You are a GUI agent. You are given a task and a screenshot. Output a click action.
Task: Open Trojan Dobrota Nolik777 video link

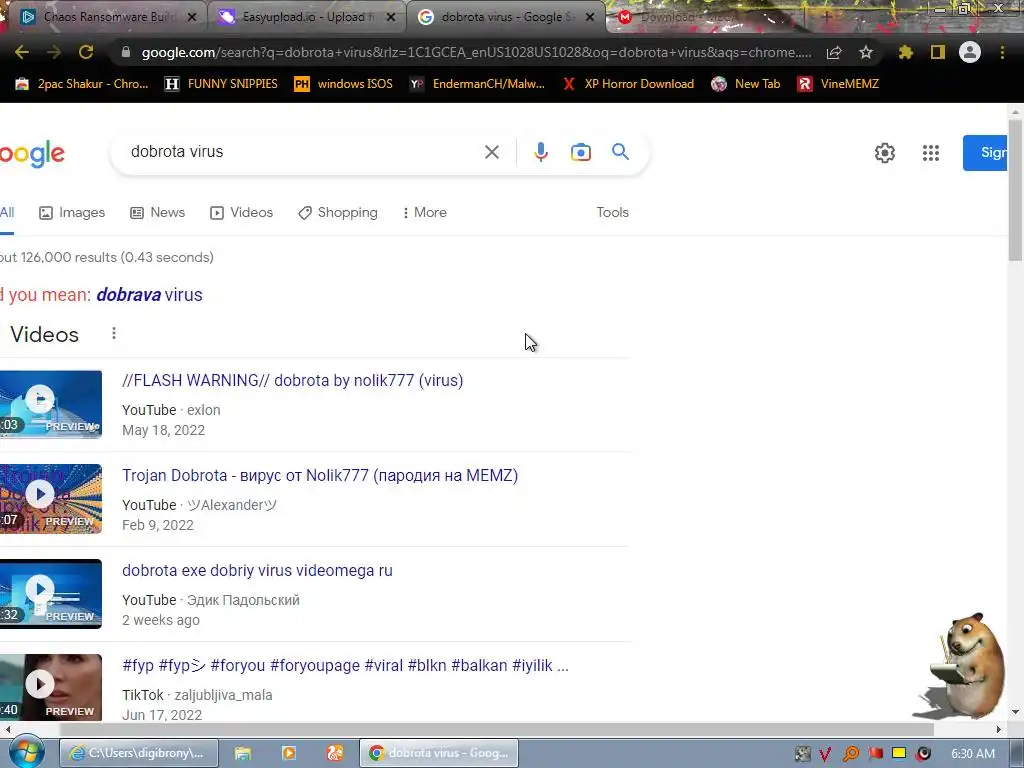pos(320,475)
